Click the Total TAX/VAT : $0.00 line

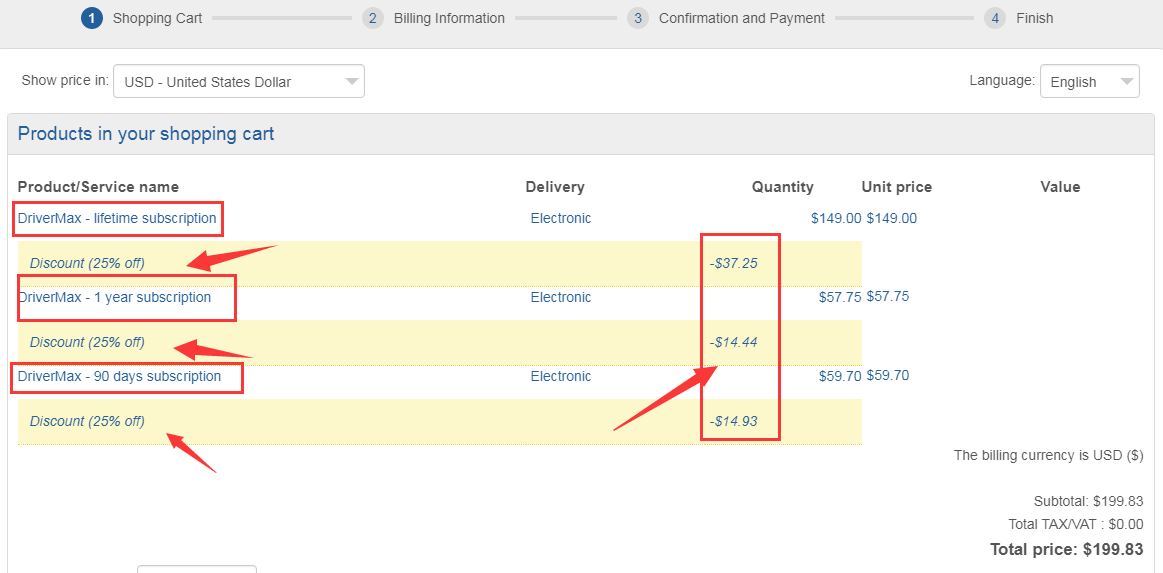(x=1075, y=524)
